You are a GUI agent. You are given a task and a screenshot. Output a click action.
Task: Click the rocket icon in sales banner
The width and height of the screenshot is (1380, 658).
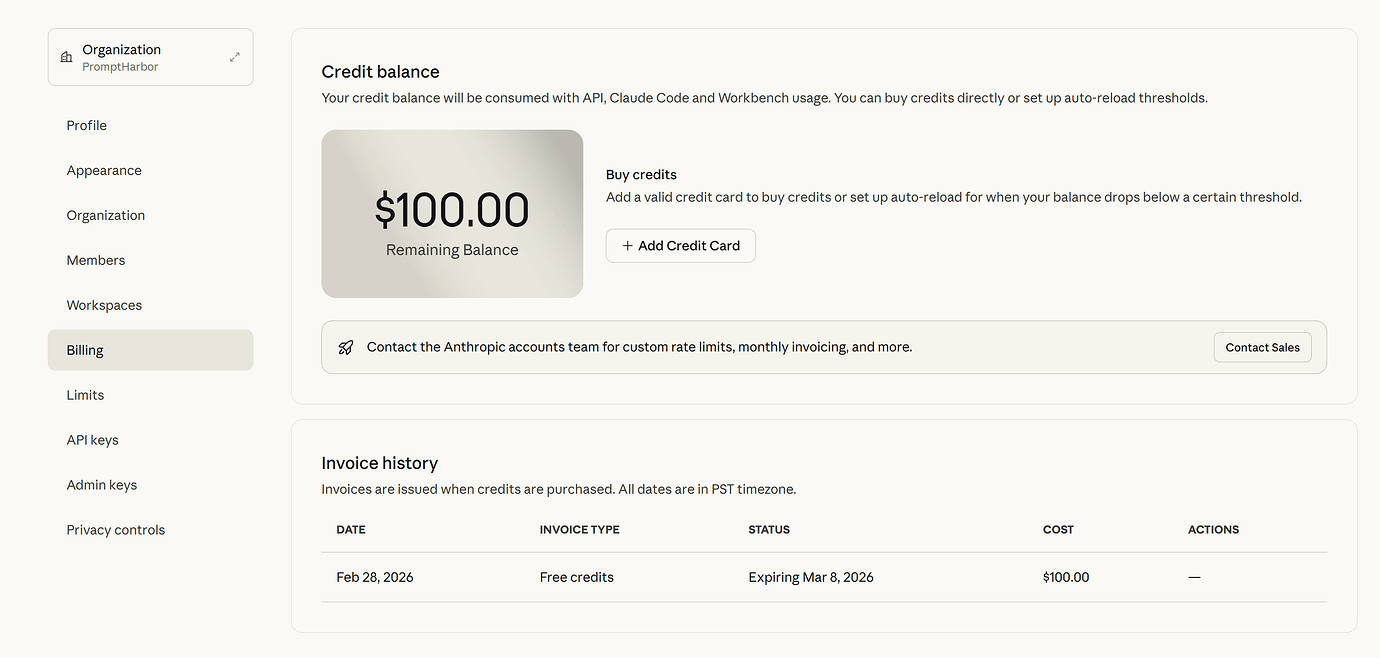[x=346, y=347]
